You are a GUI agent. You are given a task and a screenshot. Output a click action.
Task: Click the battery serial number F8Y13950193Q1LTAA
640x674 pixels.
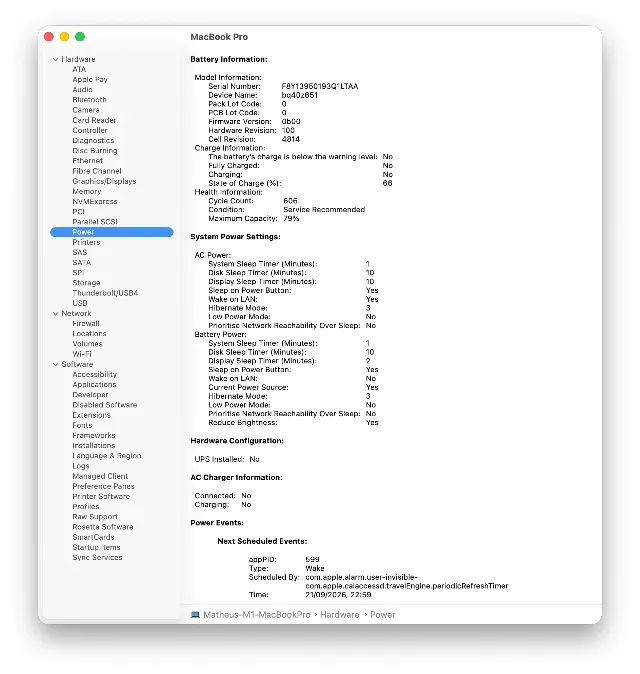tap(320, 86)
